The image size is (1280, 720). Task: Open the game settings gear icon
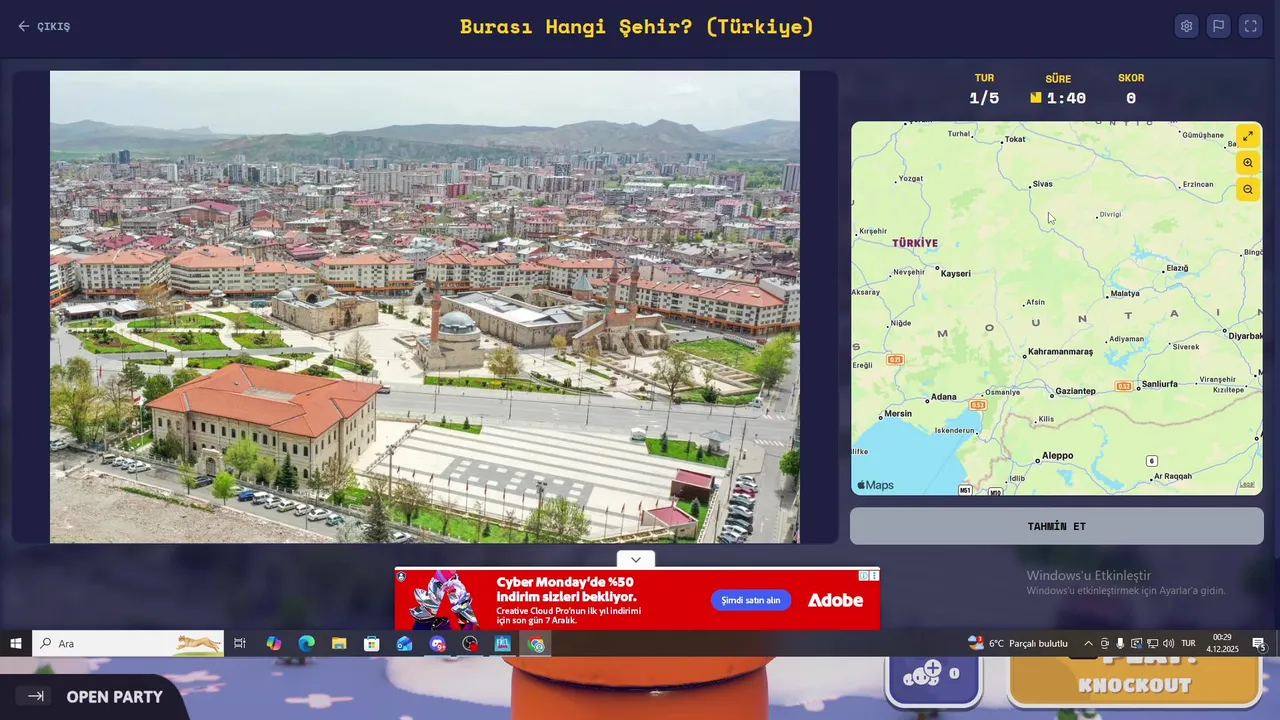coord(1186,26)
